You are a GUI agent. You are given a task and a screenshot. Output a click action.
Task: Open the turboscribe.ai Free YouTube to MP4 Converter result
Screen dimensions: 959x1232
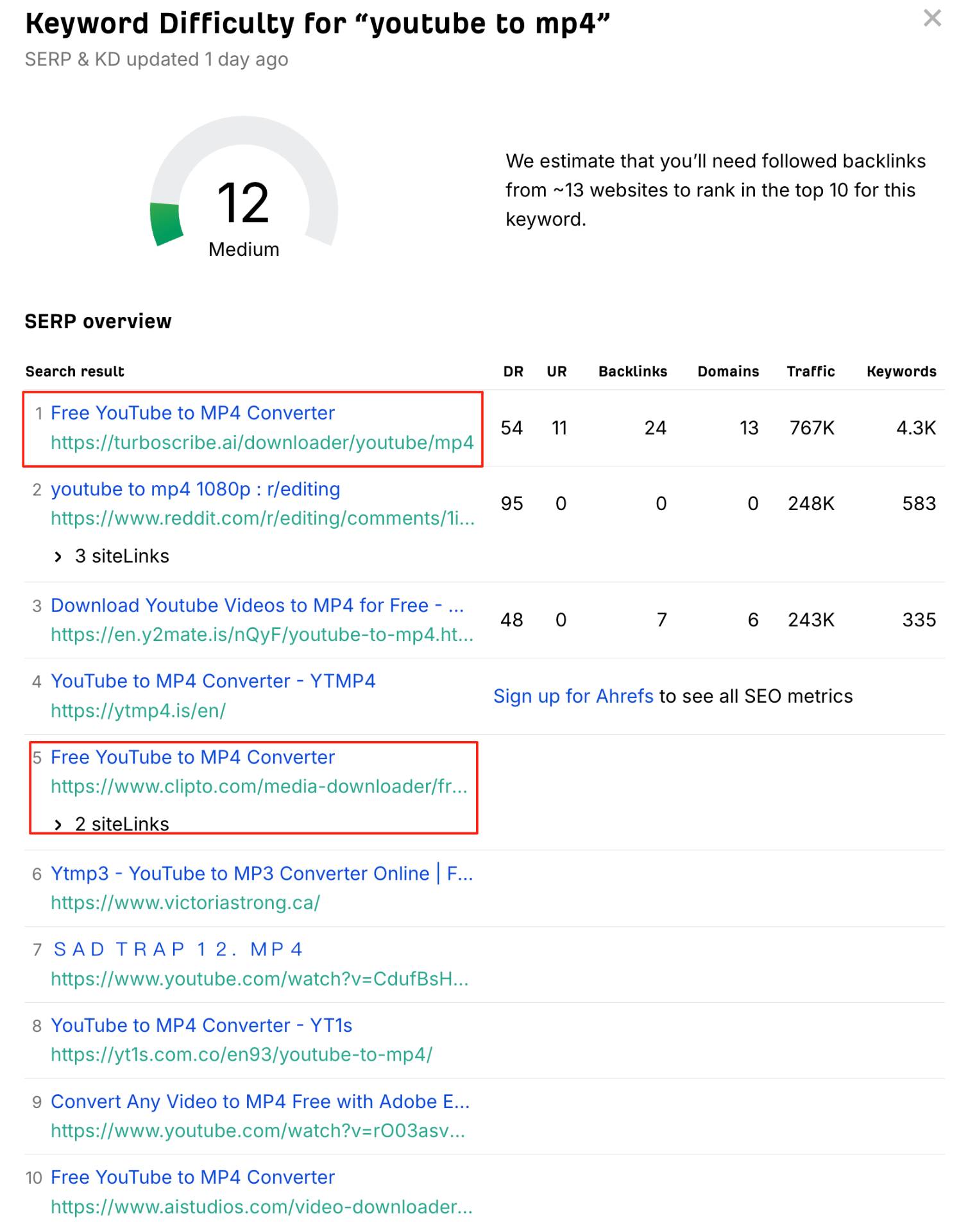click(x=192, y=413)
